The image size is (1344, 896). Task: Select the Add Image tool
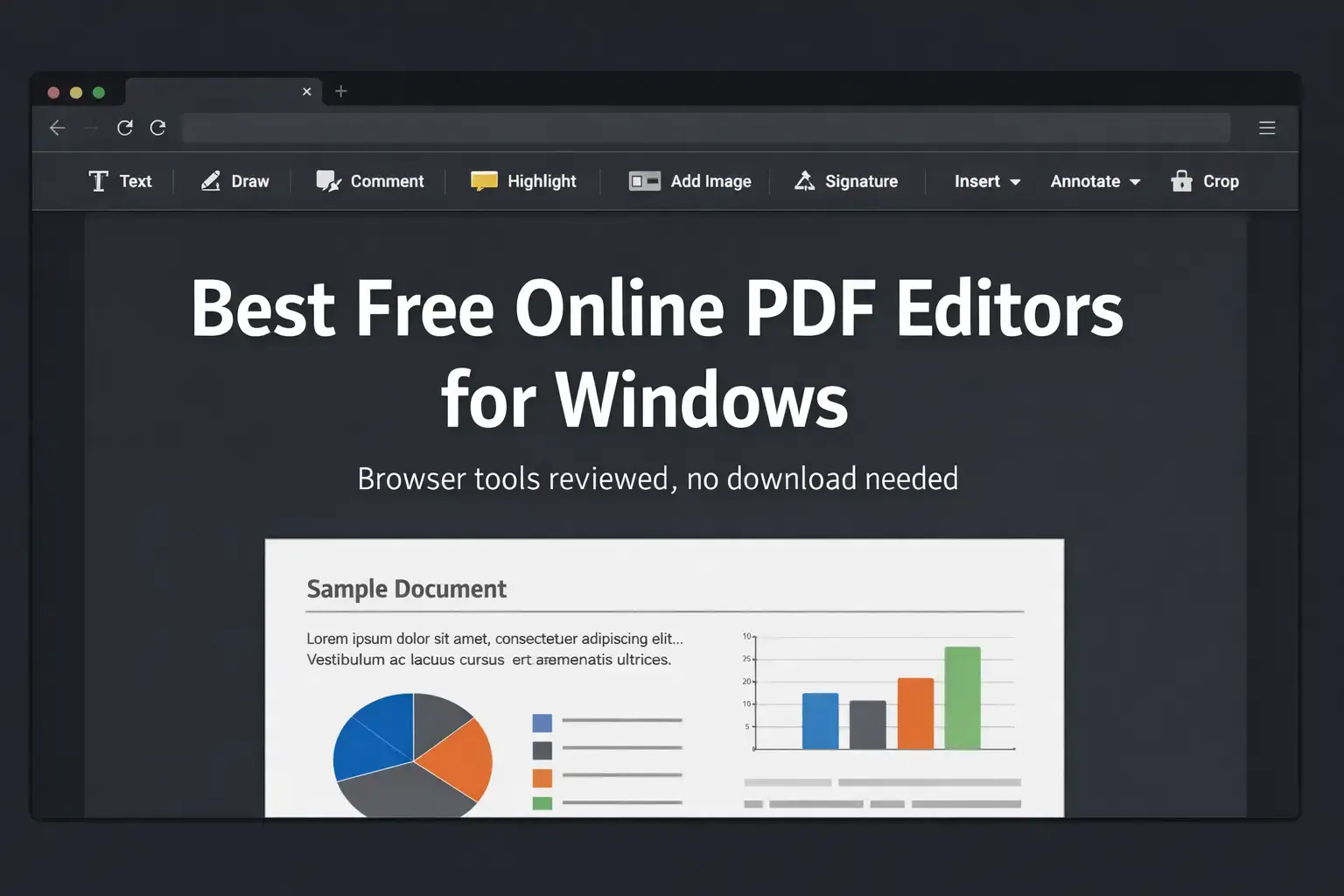coord(689,181)
